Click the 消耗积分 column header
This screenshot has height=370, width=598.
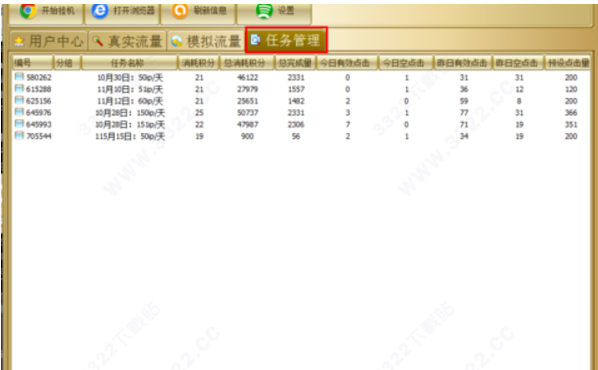click(x=198, y=63)
